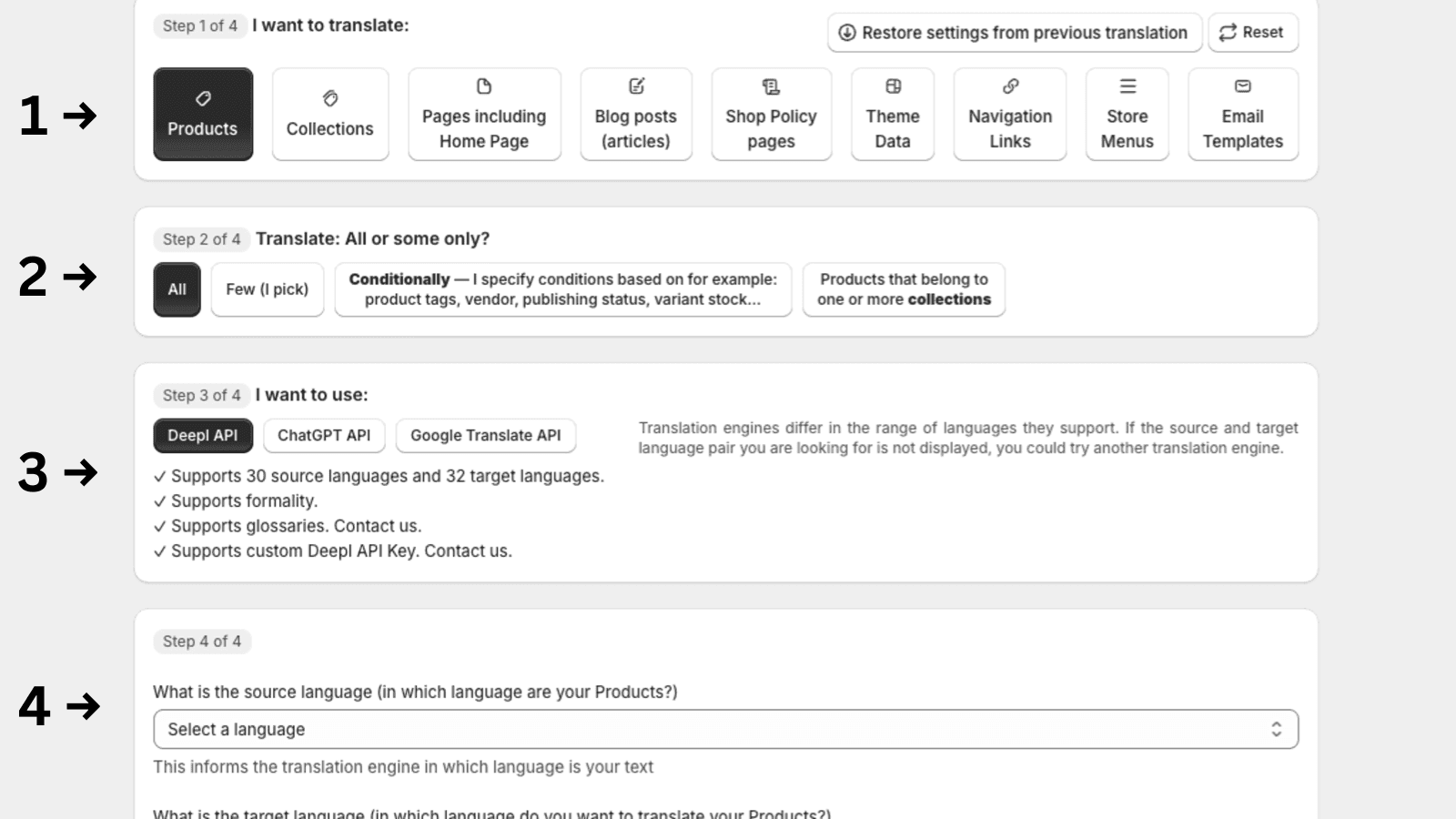Enable the Conditionally translation option
The width and height of the screenshot is (1456, 819).
562,289
